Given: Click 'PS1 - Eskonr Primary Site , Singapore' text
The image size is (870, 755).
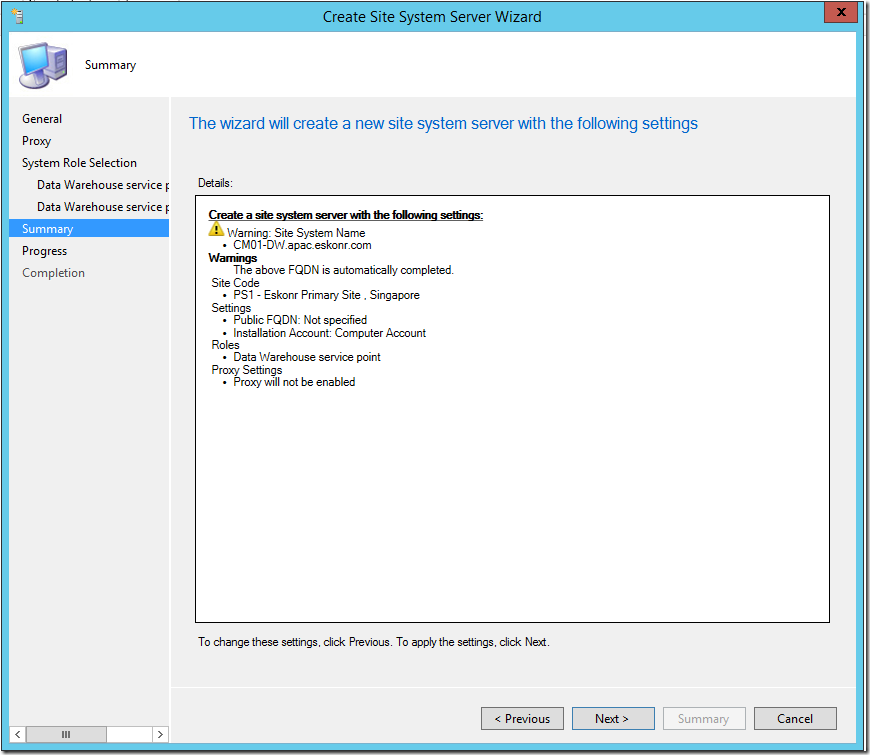Looking at the screenshot, I should coord(326,295).
